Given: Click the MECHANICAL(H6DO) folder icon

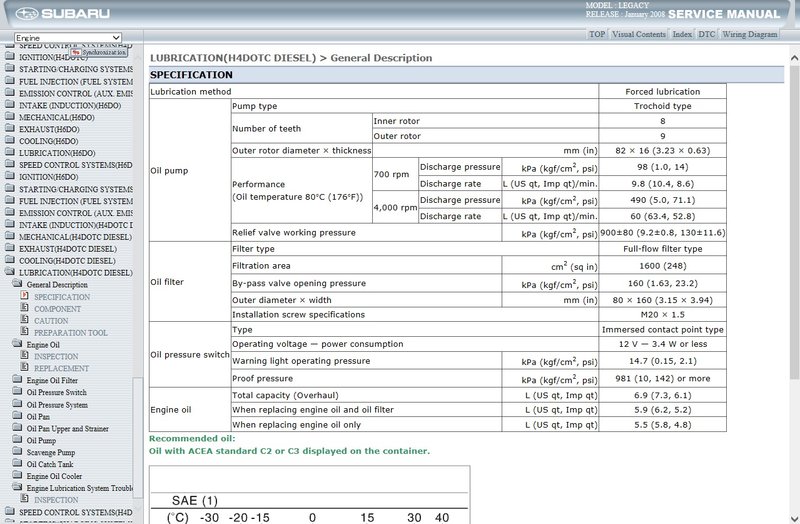Looking at the screenshot, I should pyautogui.click(x=10, y=116).
